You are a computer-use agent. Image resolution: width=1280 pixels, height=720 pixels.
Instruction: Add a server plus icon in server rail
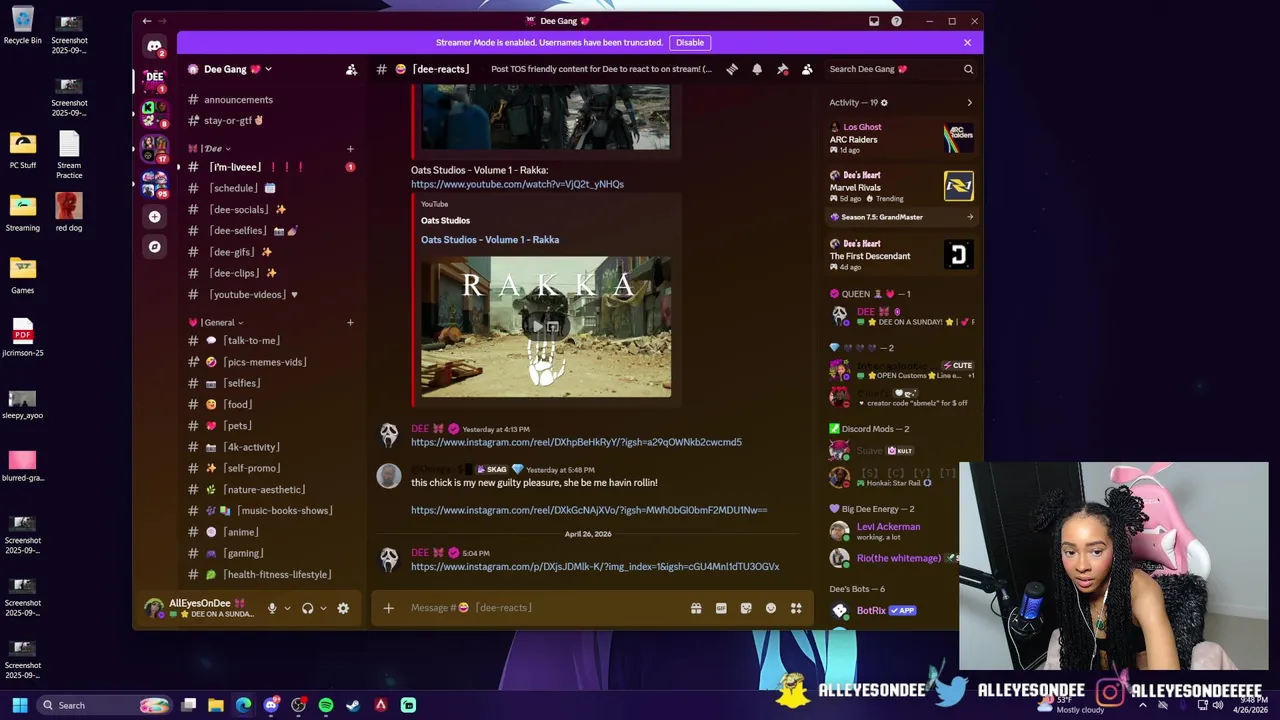point(154,216)
